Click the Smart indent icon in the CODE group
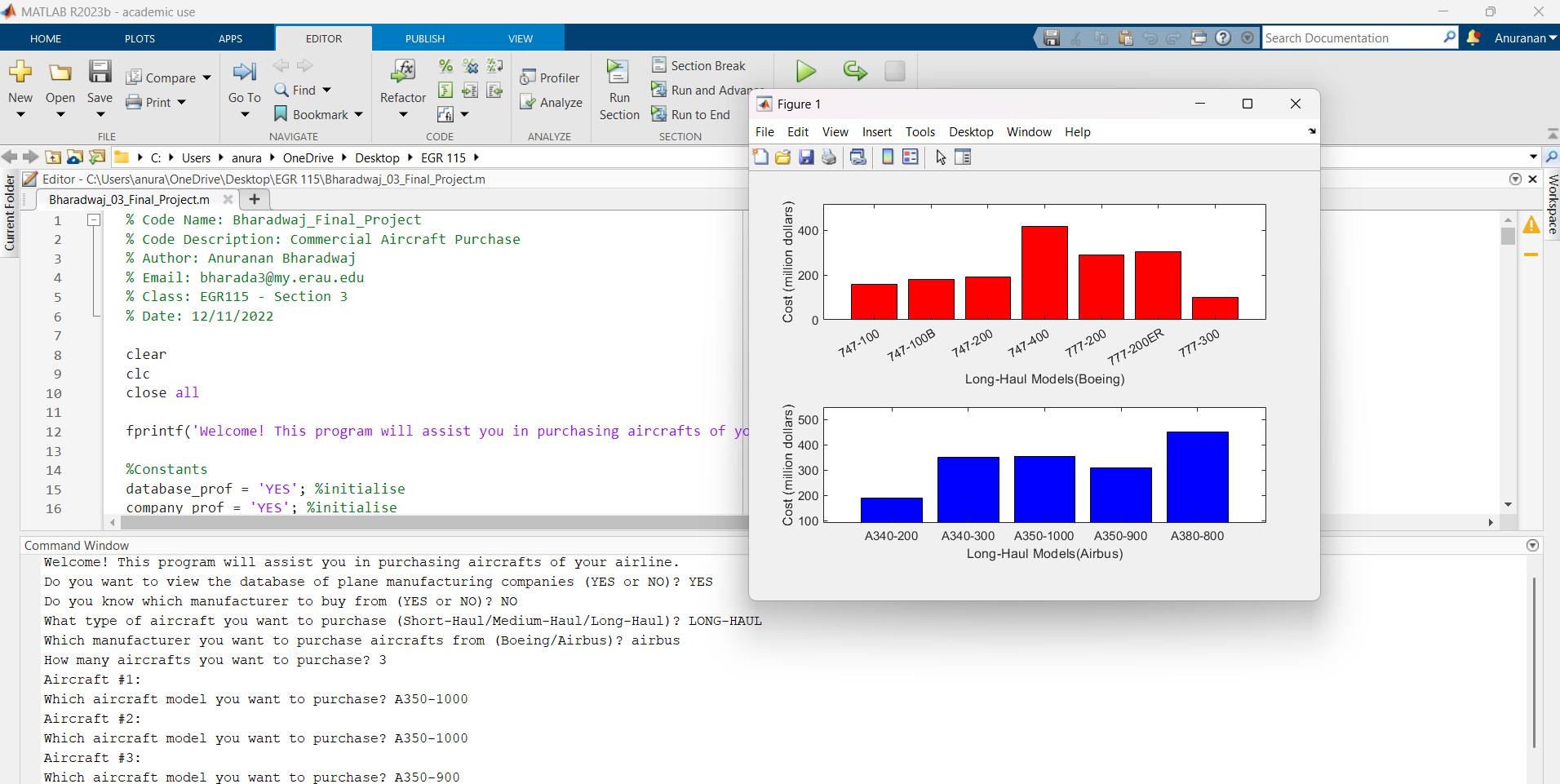1560x784 pixels. pyautogui.click(x=445, y=91)
